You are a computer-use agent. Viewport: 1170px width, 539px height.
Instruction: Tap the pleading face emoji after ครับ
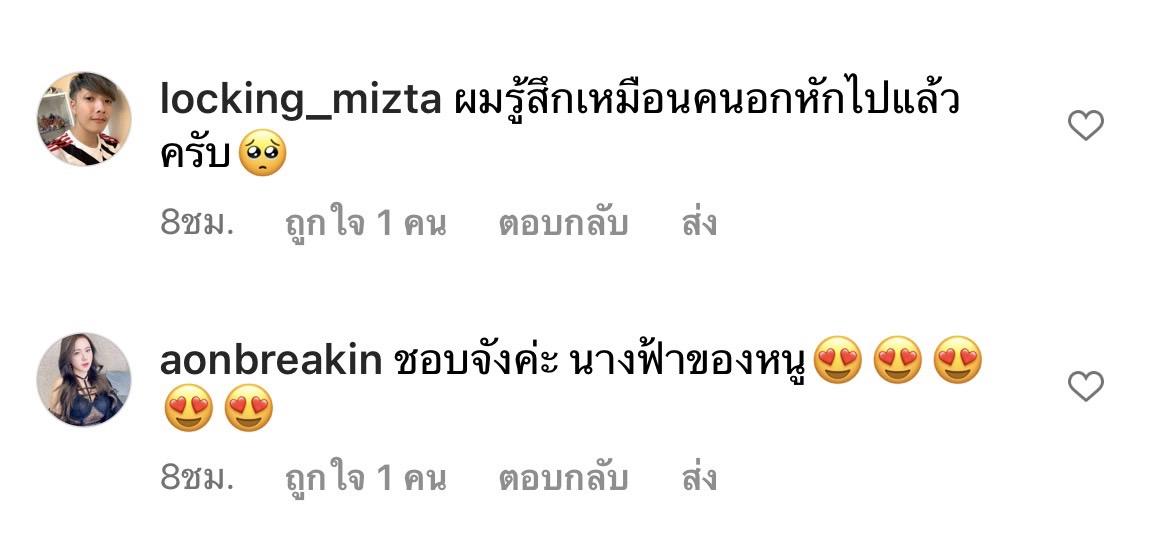coord(262,152)
